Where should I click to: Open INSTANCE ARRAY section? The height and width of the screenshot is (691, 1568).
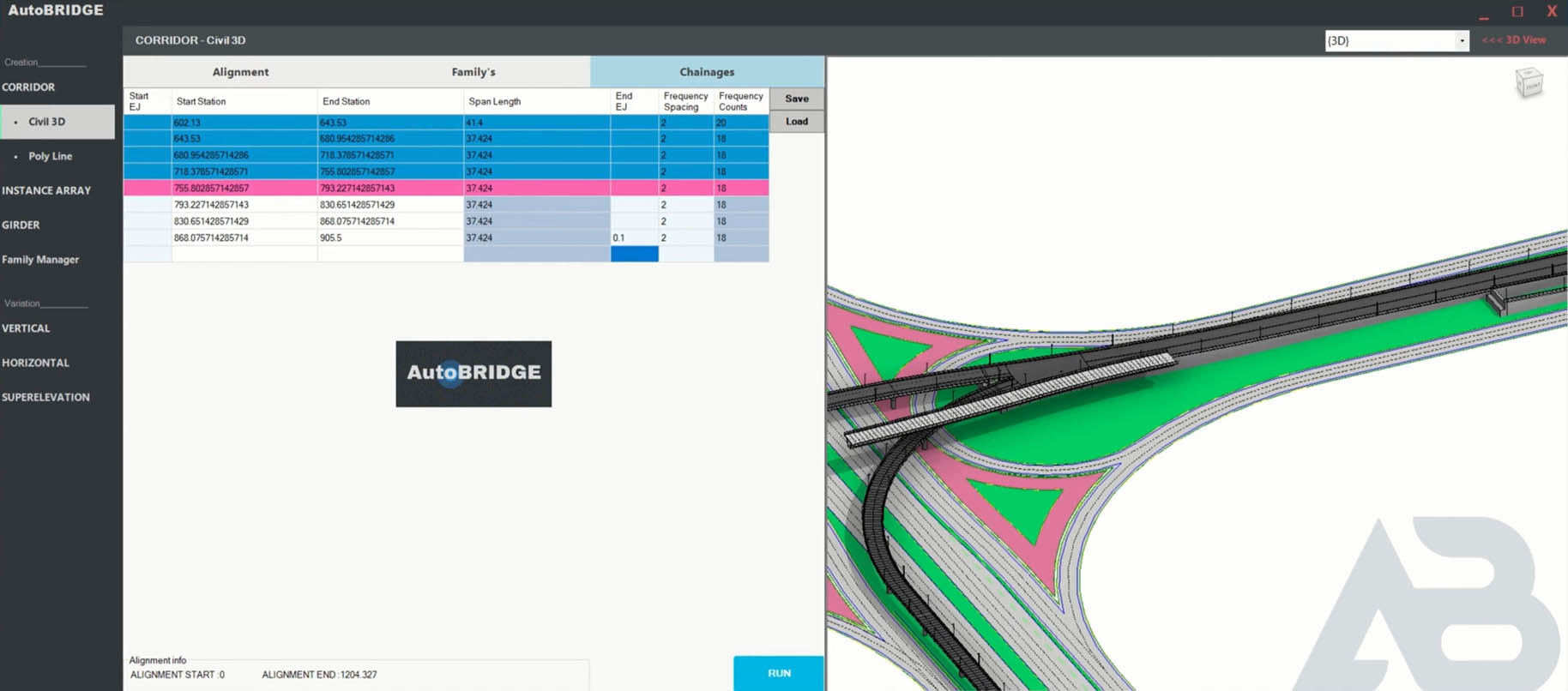46,190
